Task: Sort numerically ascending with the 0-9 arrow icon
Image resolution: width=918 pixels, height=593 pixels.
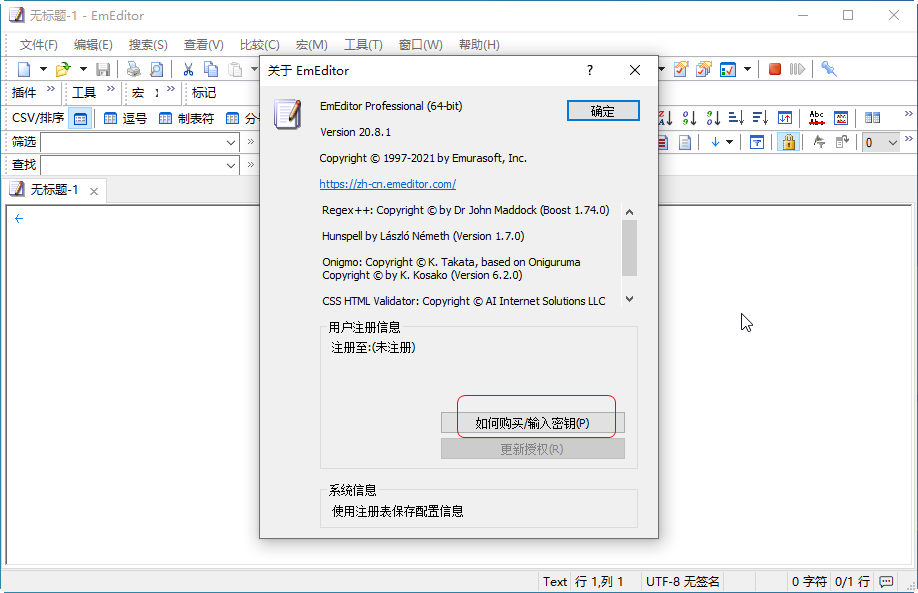Action: (x=690, y=118)
